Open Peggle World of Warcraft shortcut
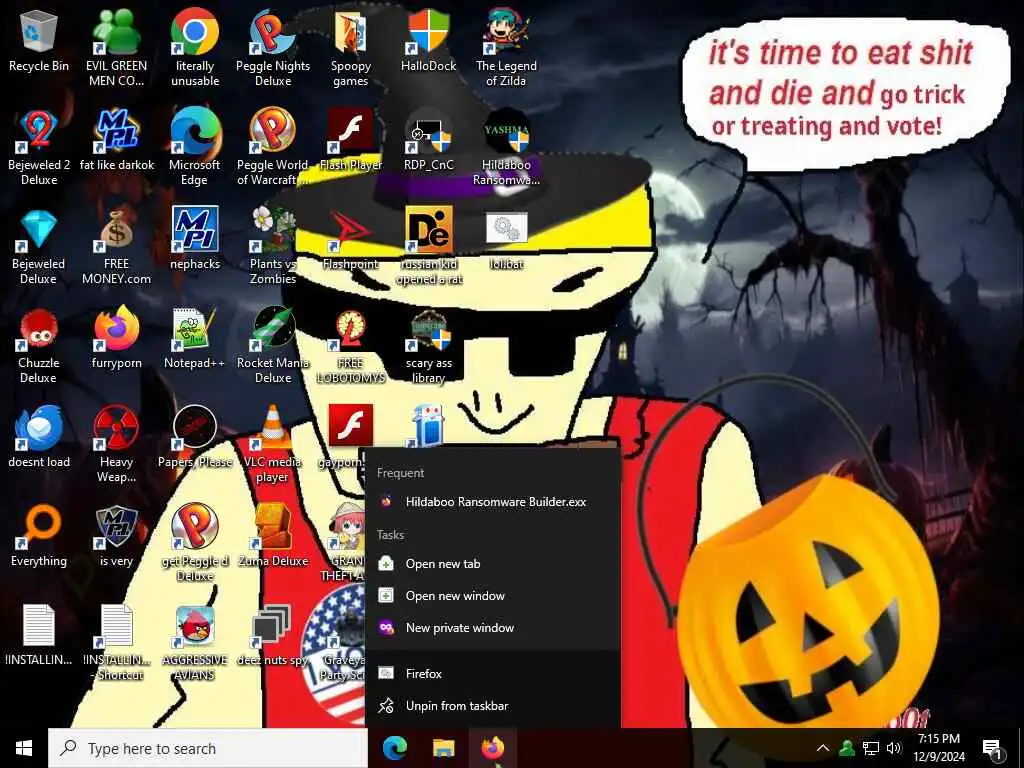 273,146
